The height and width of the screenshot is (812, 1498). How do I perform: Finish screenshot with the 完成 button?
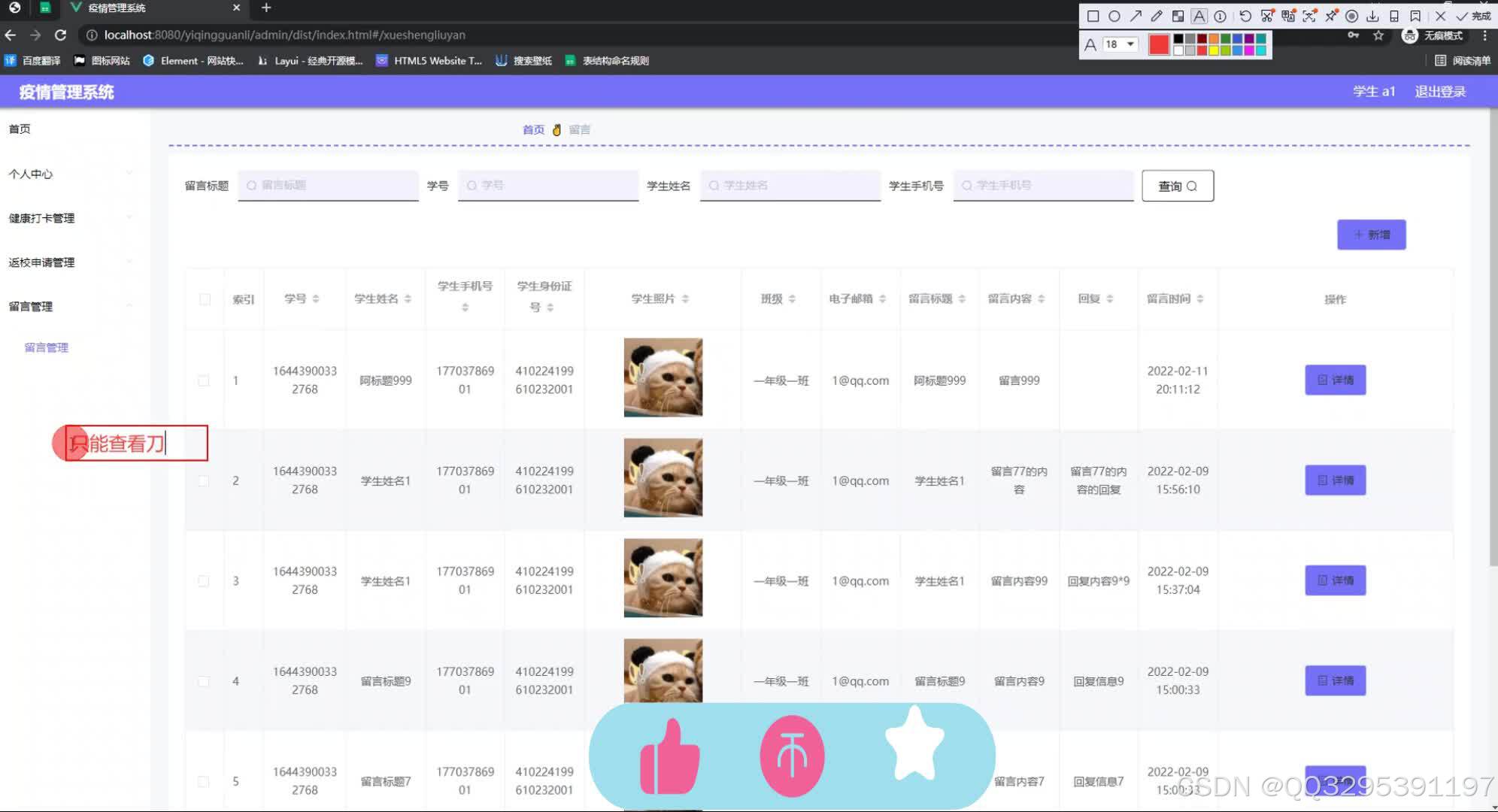point(1473,16)
